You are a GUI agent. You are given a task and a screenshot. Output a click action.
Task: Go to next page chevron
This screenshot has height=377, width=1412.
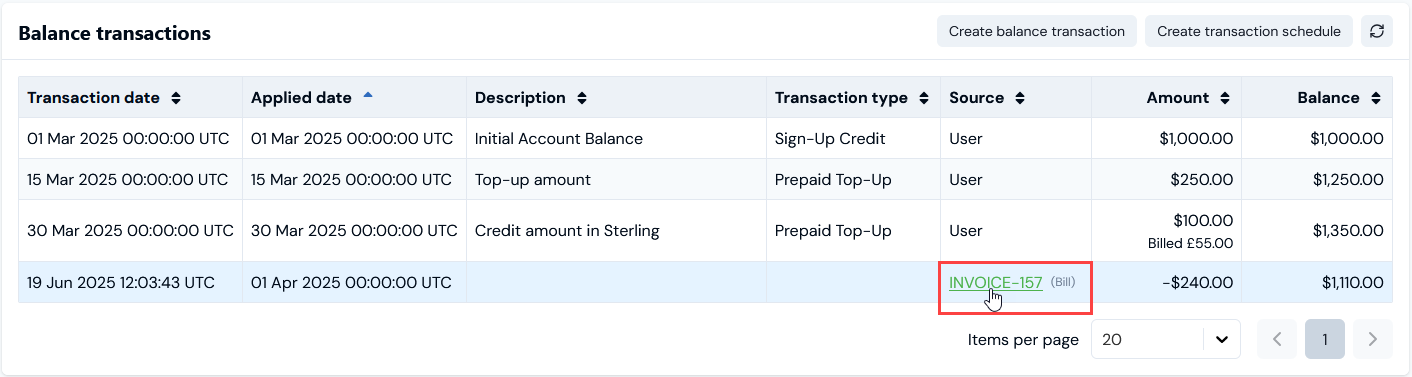(x=1373, y=339)
